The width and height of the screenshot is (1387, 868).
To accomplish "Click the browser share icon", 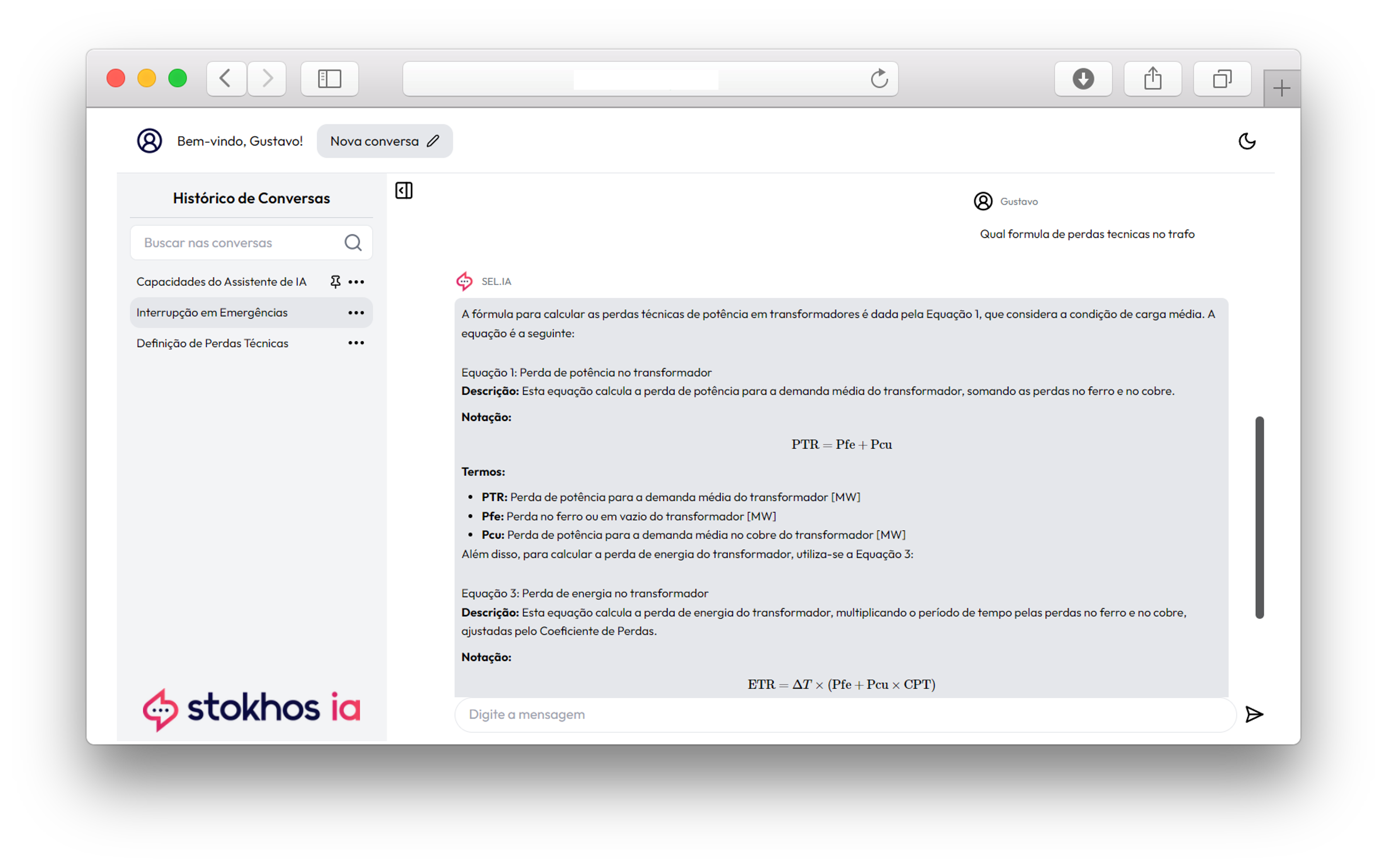I will point(1152,79).
